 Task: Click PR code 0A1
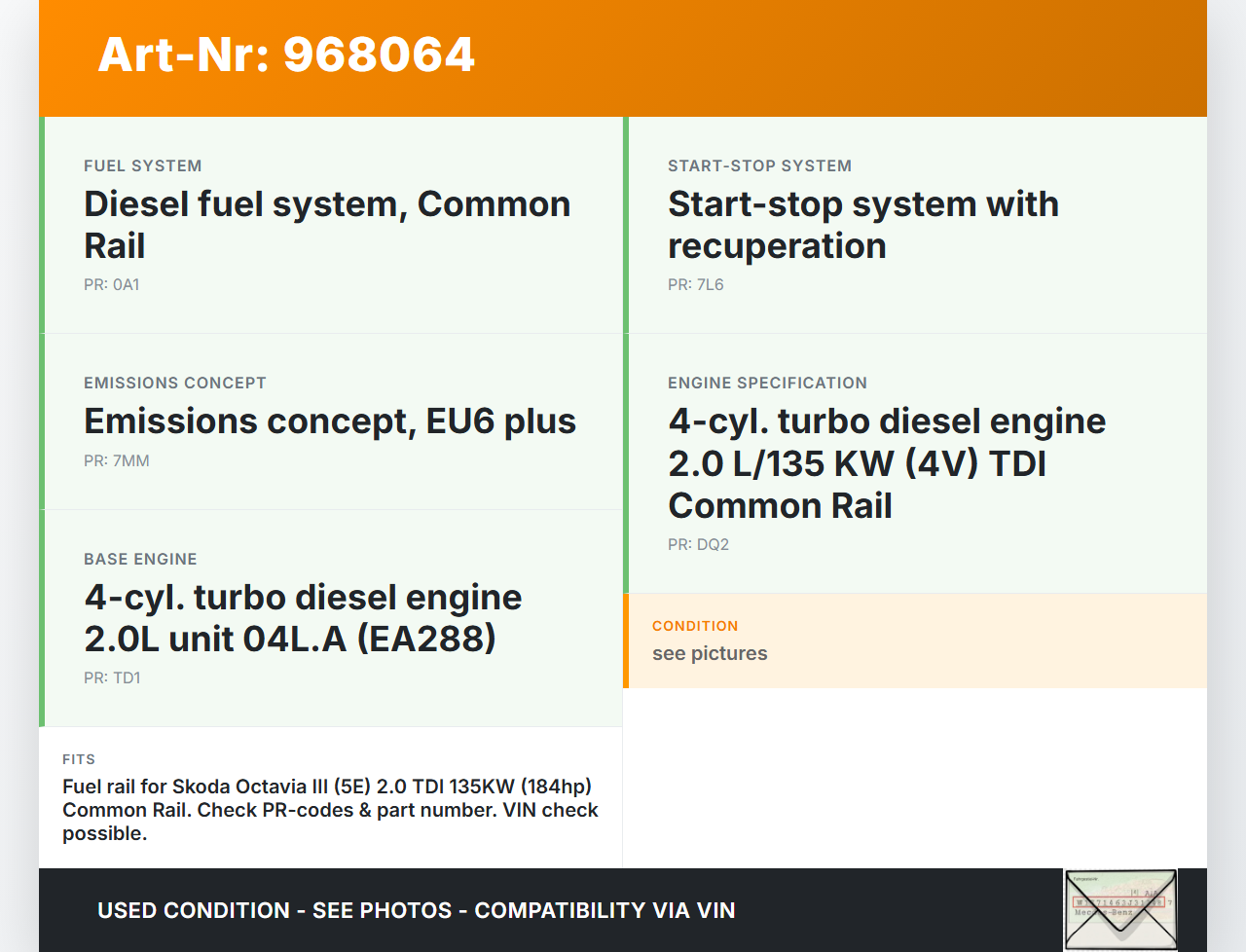tap(111, 285)
